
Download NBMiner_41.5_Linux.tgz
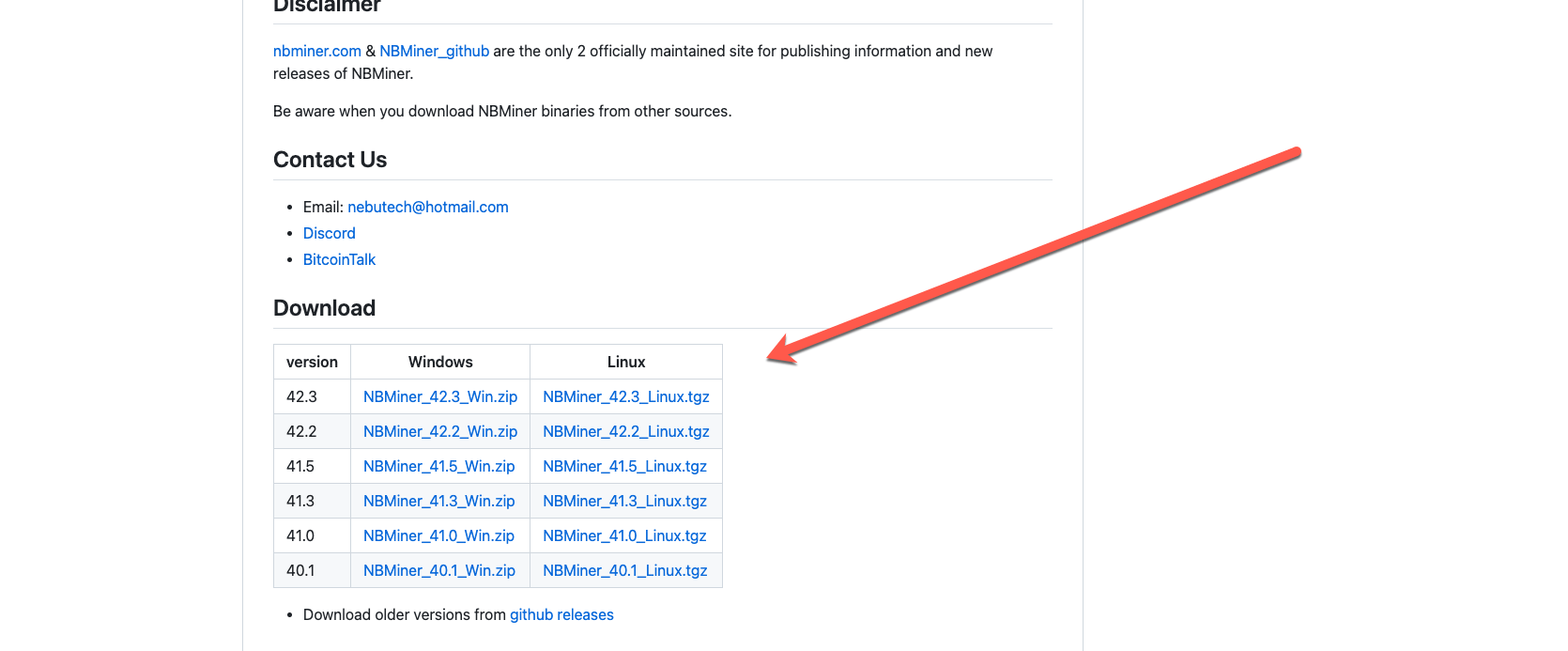(x=624, y=467)
